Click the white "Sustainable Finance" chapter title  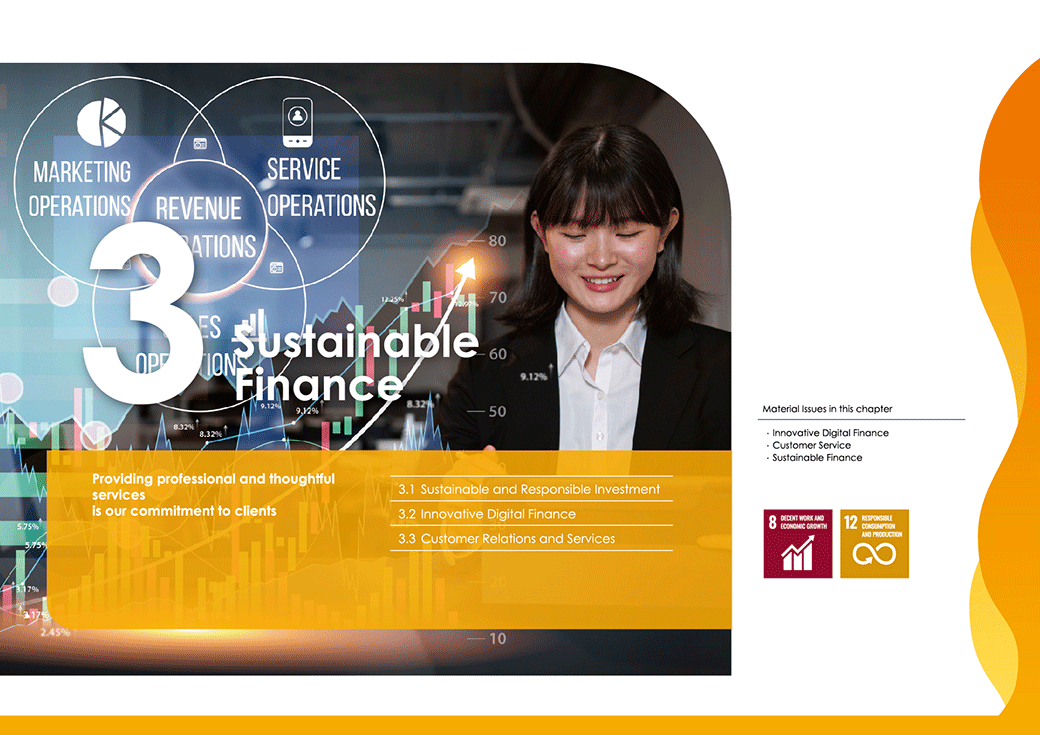click(356, 362)
